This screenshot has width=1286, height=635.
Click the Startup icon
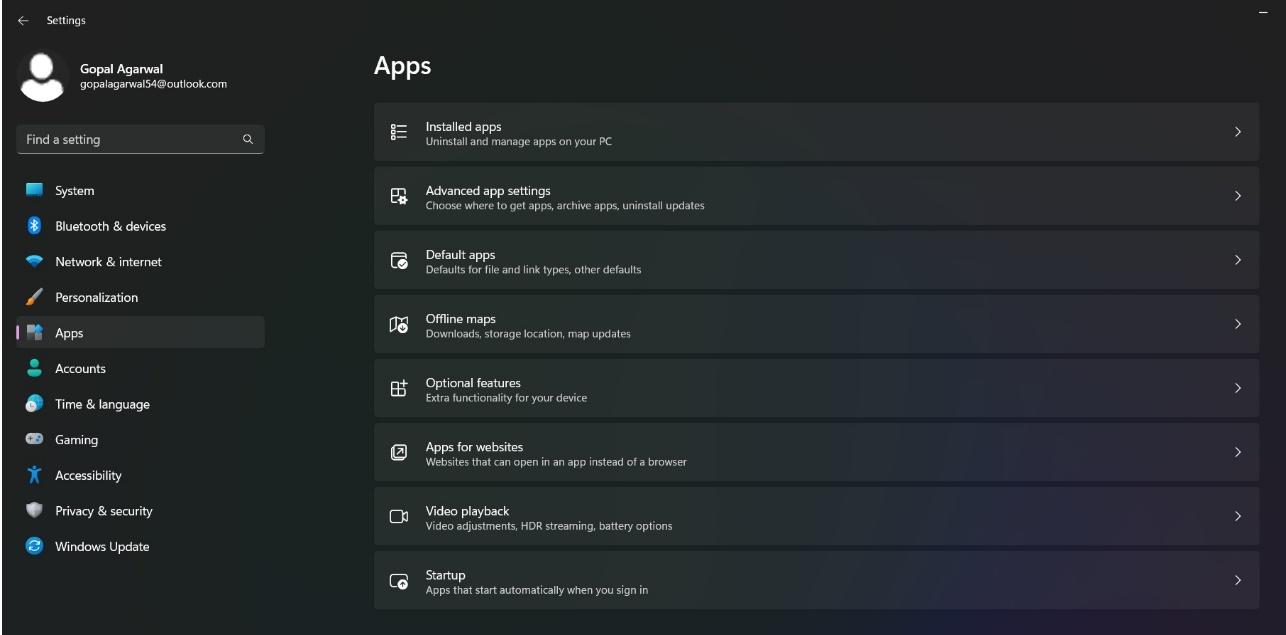[x=399, y=580]
